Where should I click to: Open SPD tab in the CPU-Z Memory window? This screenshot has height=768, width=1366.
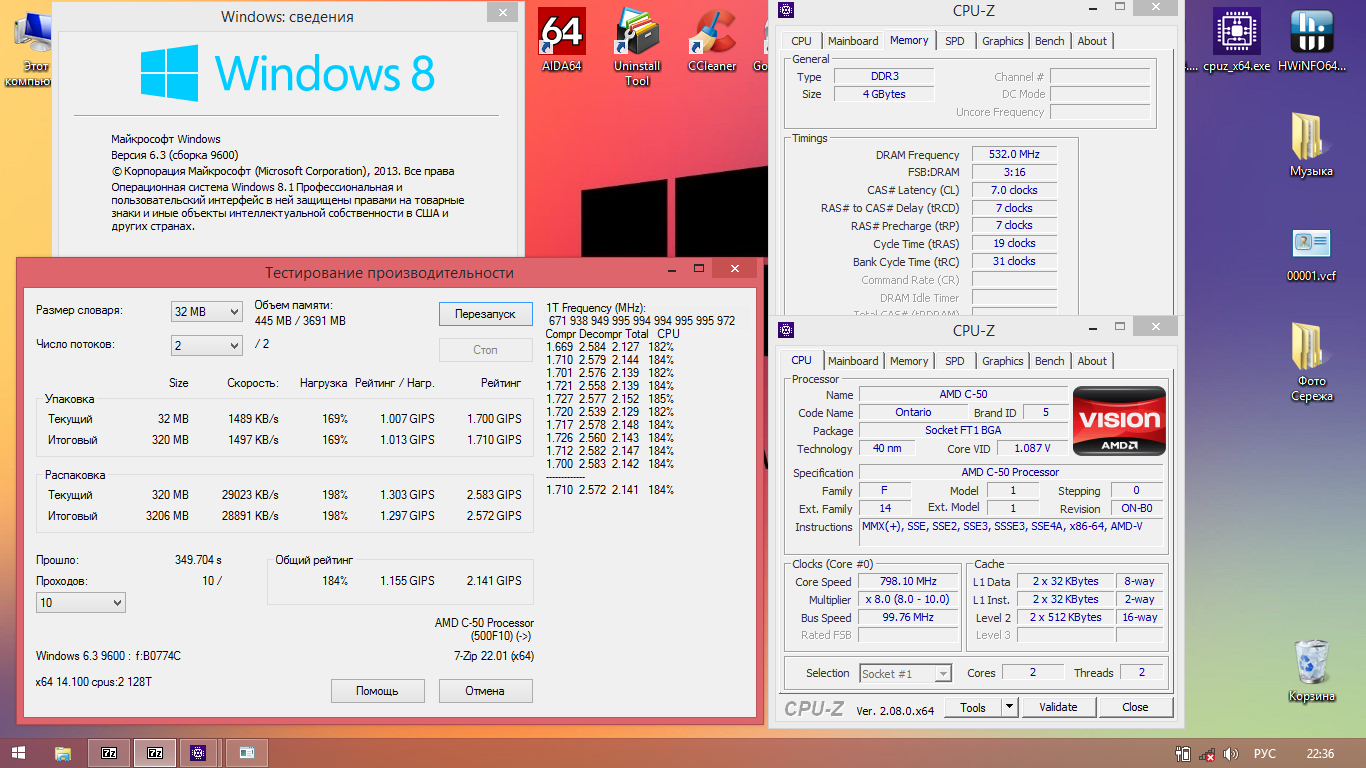tap(955, 41)
